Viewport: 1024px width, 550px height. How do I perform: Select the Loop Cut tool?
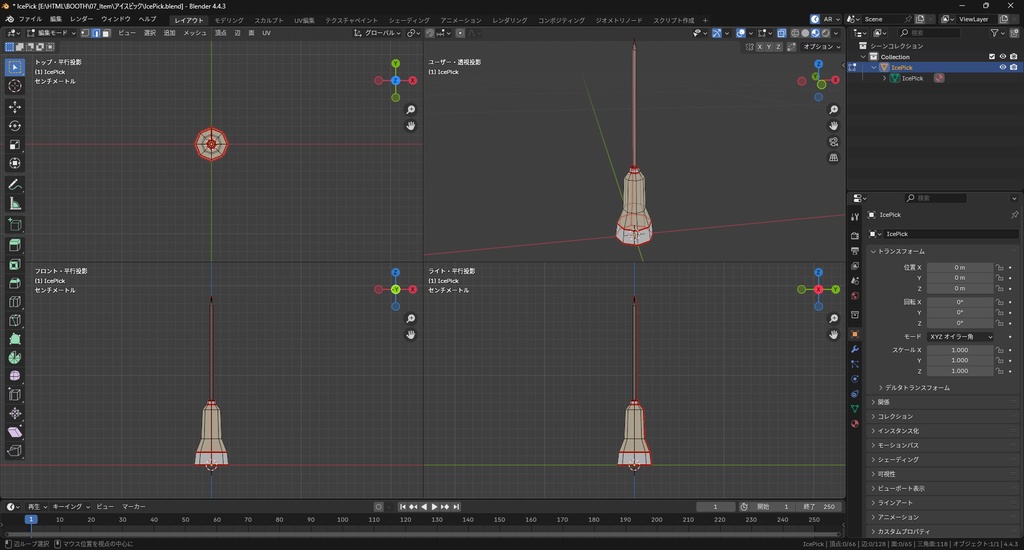tap(14, 302)
